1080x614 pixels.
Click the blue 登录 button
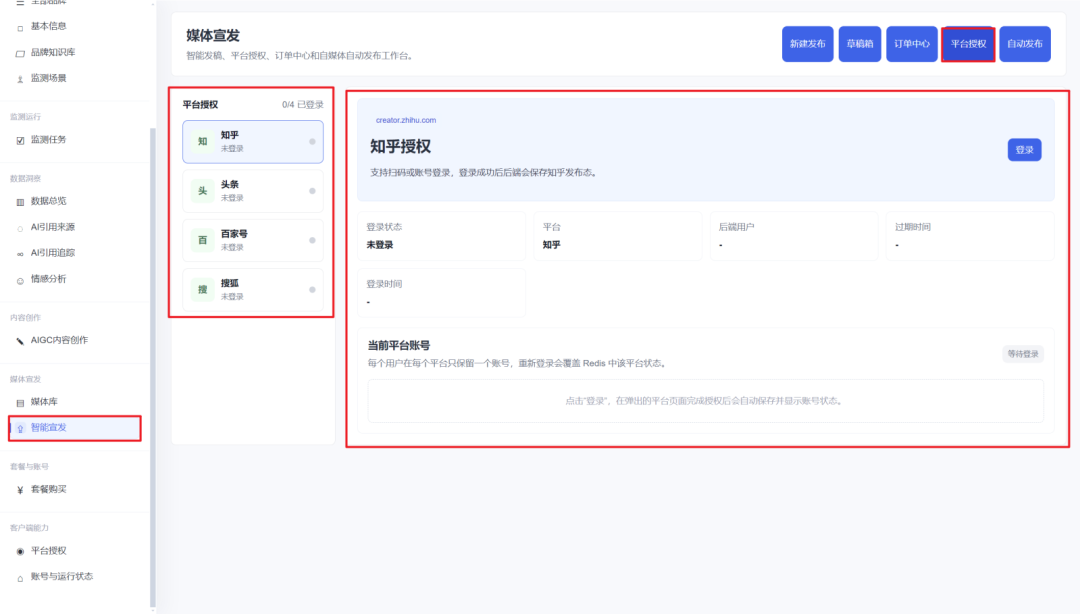pyautogui.click(x=1024, y=150)
